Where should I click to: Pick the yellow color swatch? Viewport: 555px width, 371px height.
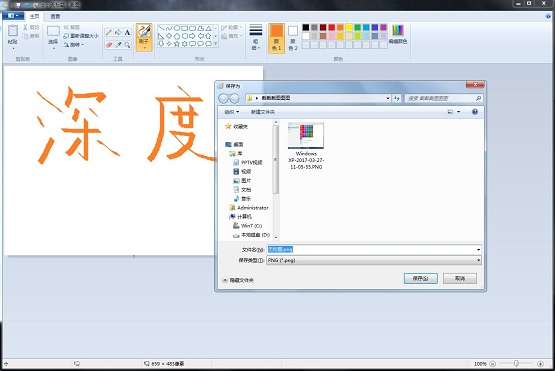pos(349,27)
